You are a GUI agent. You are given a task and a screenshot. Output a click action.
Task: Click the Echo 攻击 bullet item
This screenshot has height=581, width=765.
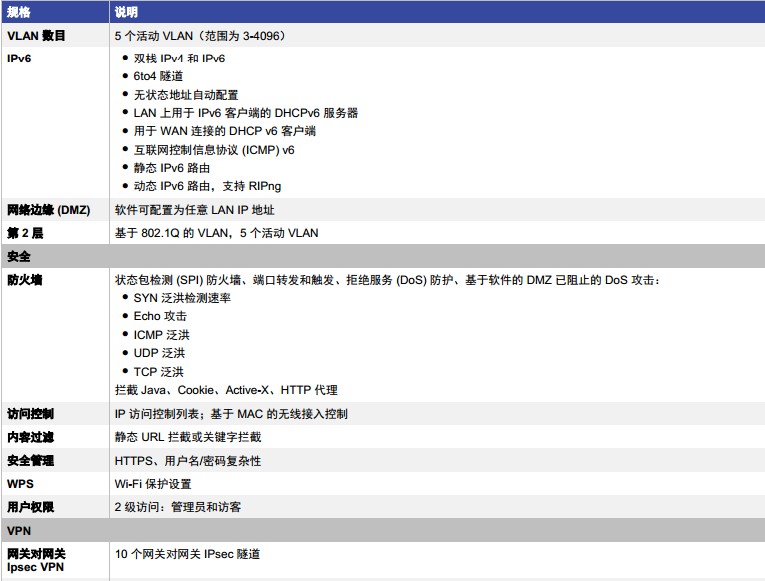coord(160,316)
